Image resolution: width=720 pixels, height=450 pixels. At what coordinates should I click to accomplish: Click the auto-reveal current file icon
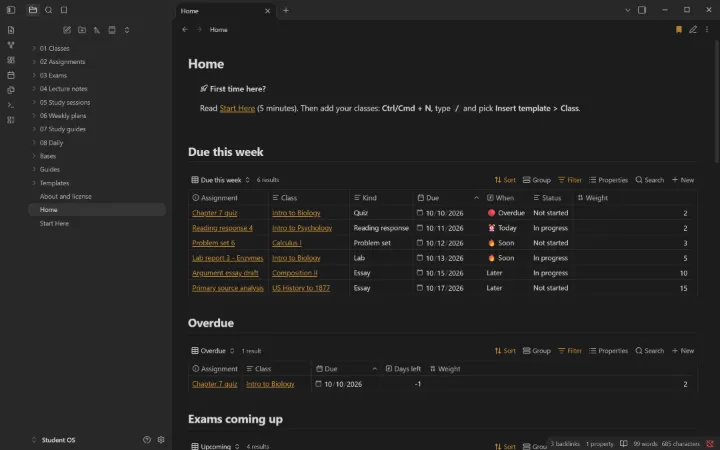click(112, 30)
